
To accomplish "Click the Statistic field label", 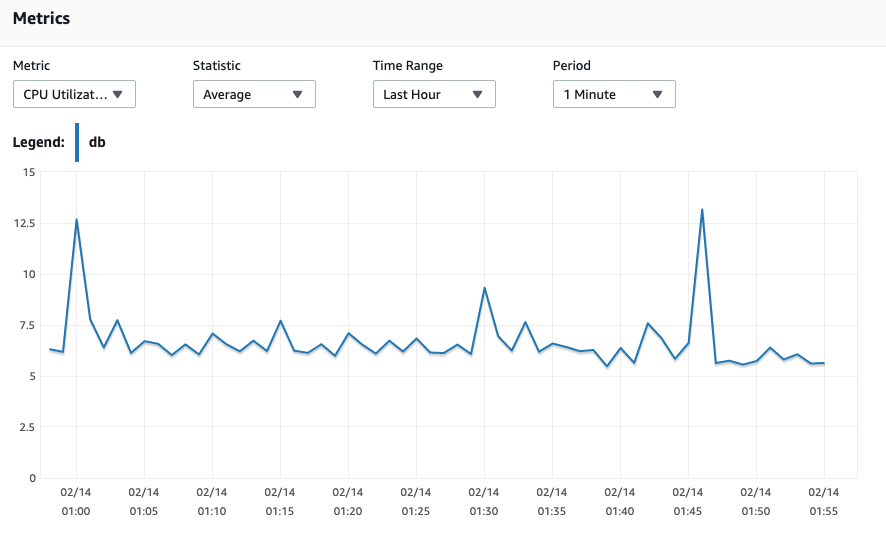I will coord(216,66).
